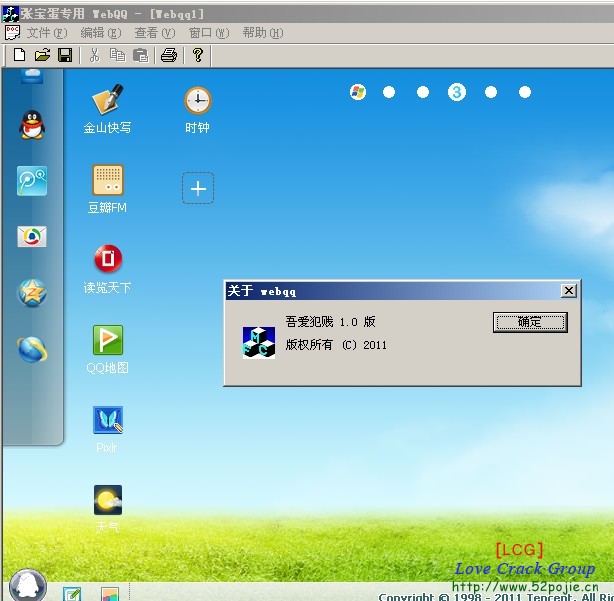Click the MFC cube icon in About dialog

pyautogui.click(x=259, y=343)
